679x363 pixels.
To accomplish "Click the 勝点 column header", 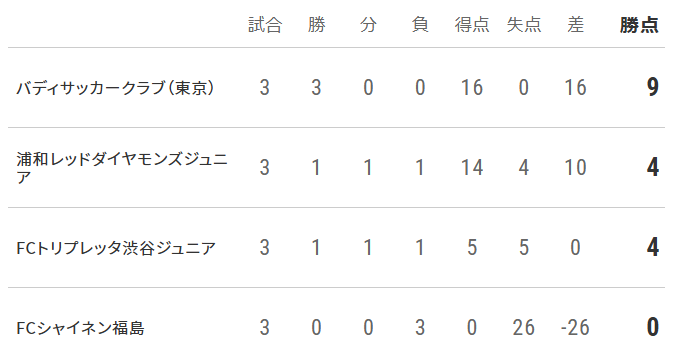I will (x=639, y=25).
